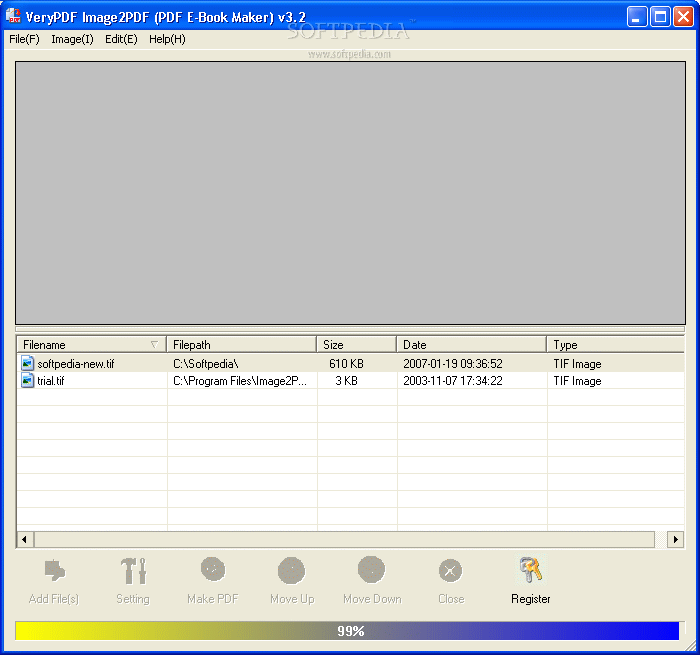Click the VeryPDF app icon in the title bar
This screenshot has width=700, height=655.
pyautogui.click(x=13, y=16)
